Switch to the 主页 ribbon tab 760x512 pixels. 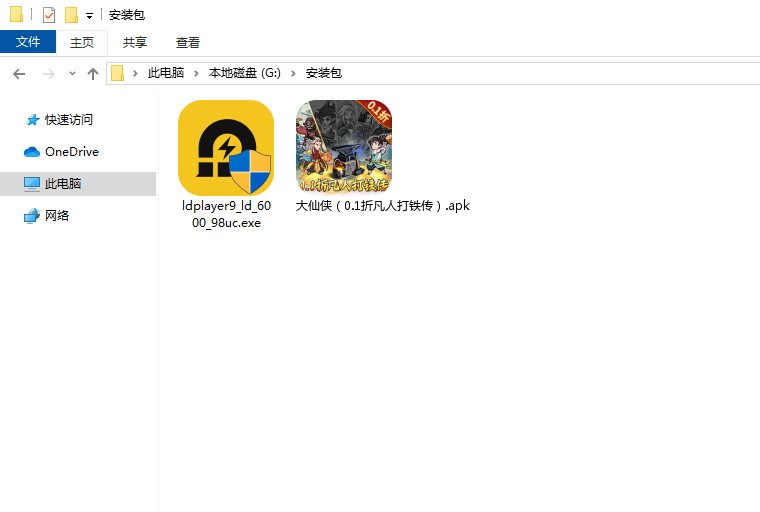(82, 42)
